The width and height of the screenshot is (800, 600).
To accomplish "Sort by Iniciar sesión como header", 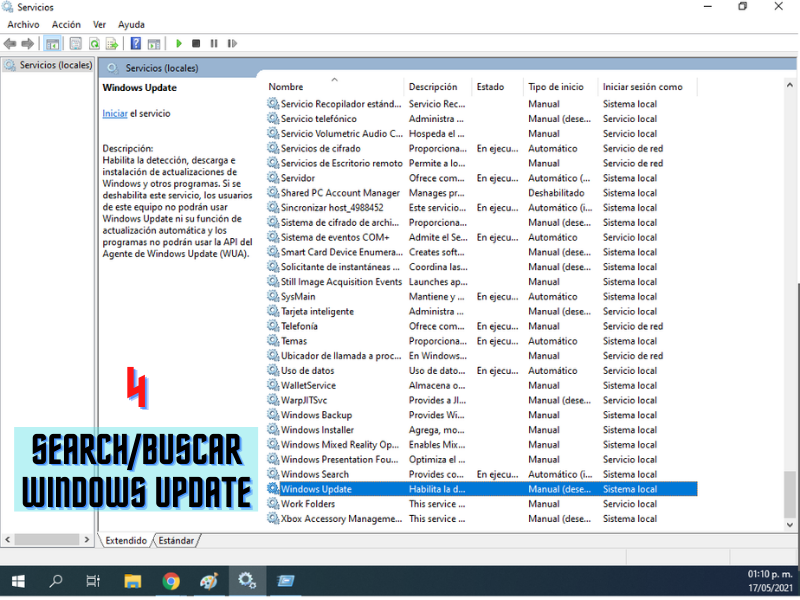I will [x=647, y=87].
